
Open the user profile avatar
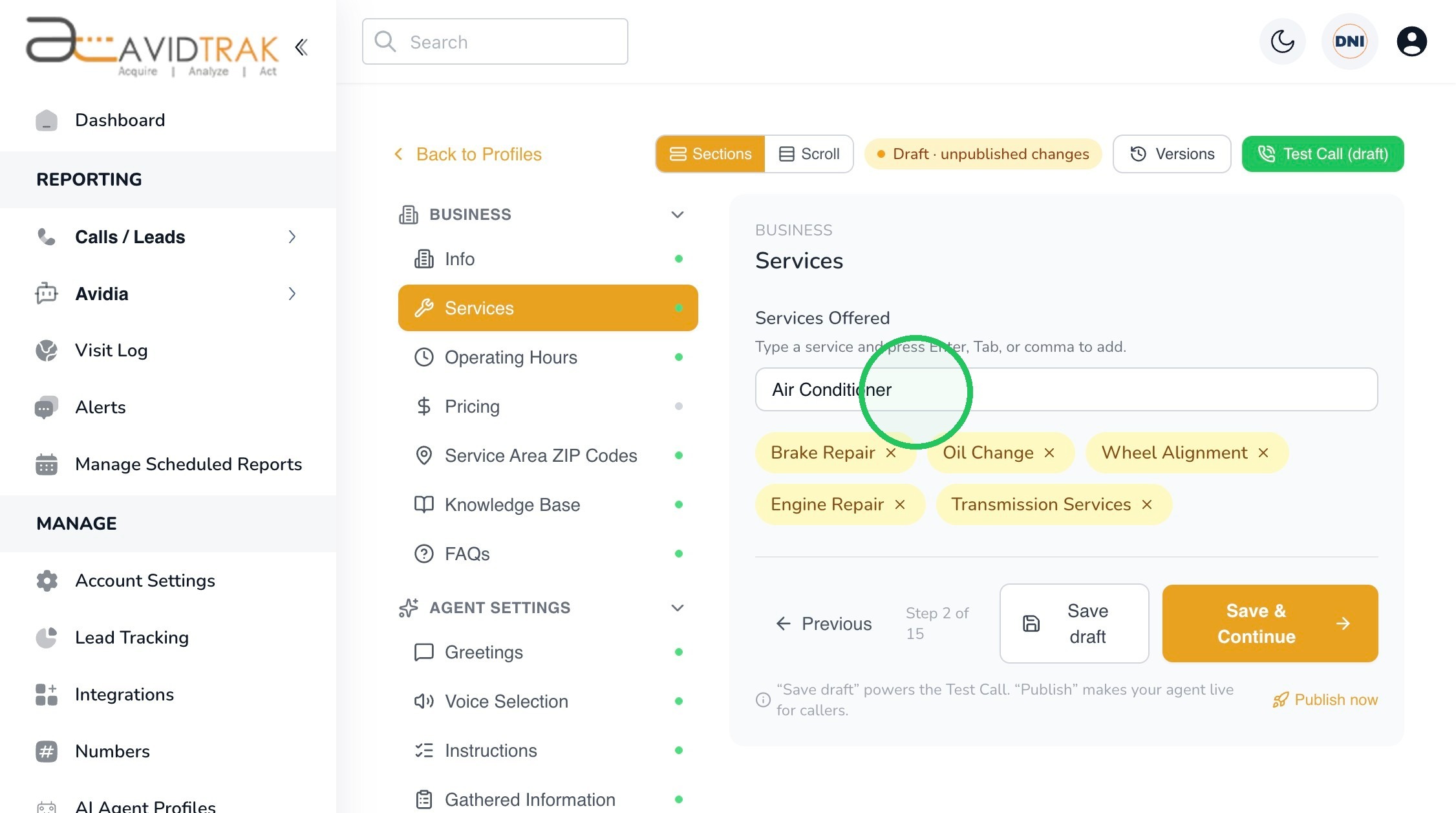click(x=1411, y=41)
